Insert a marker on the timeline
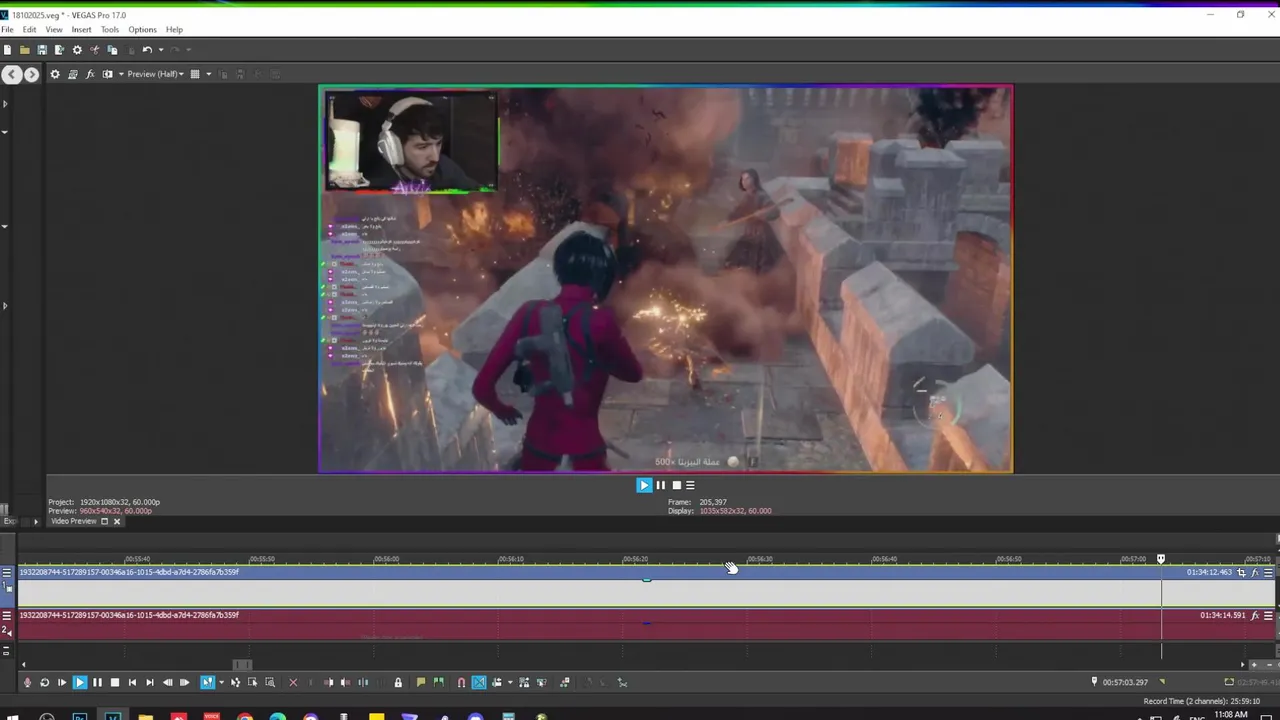 (421, 682)
